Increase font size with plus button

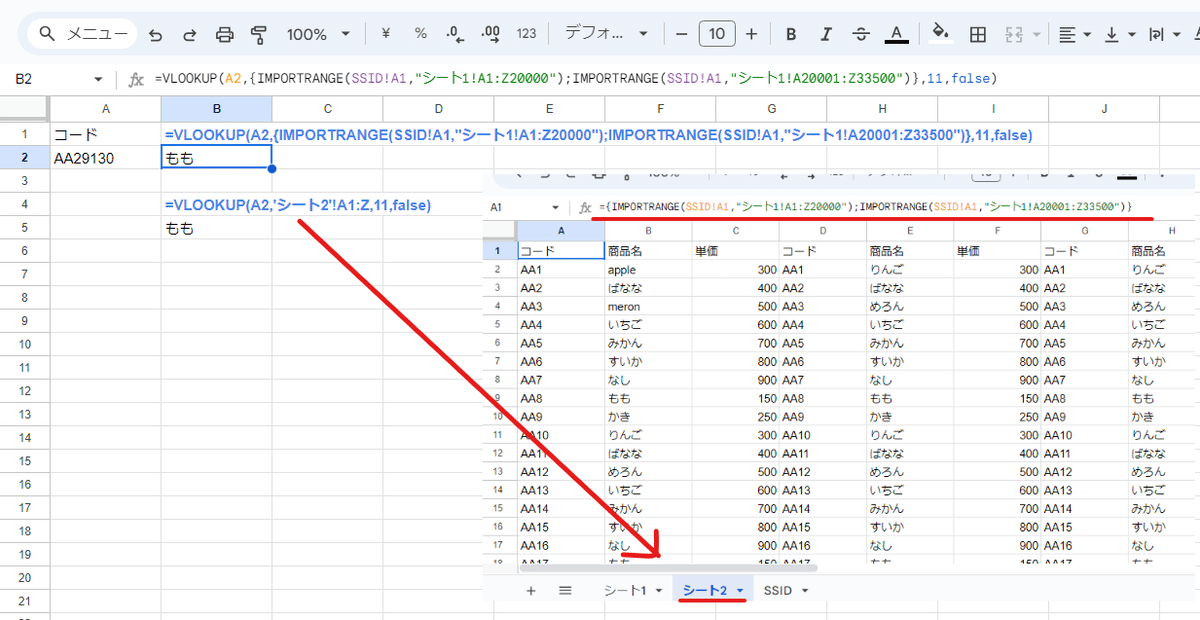click(752, 34)
